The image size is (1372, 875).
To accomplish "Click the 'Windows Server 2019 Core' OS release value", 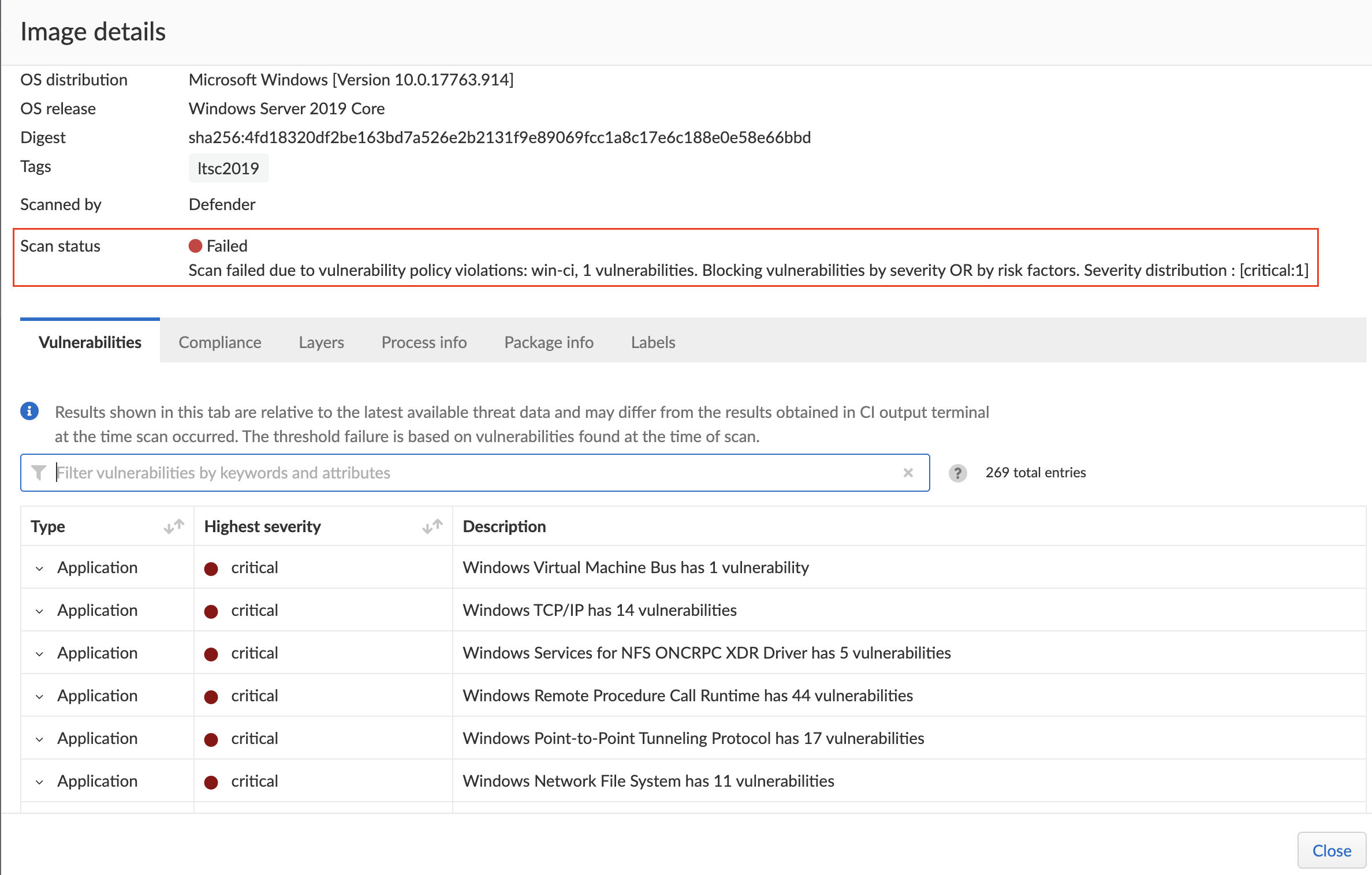I will tap(286, 109).
